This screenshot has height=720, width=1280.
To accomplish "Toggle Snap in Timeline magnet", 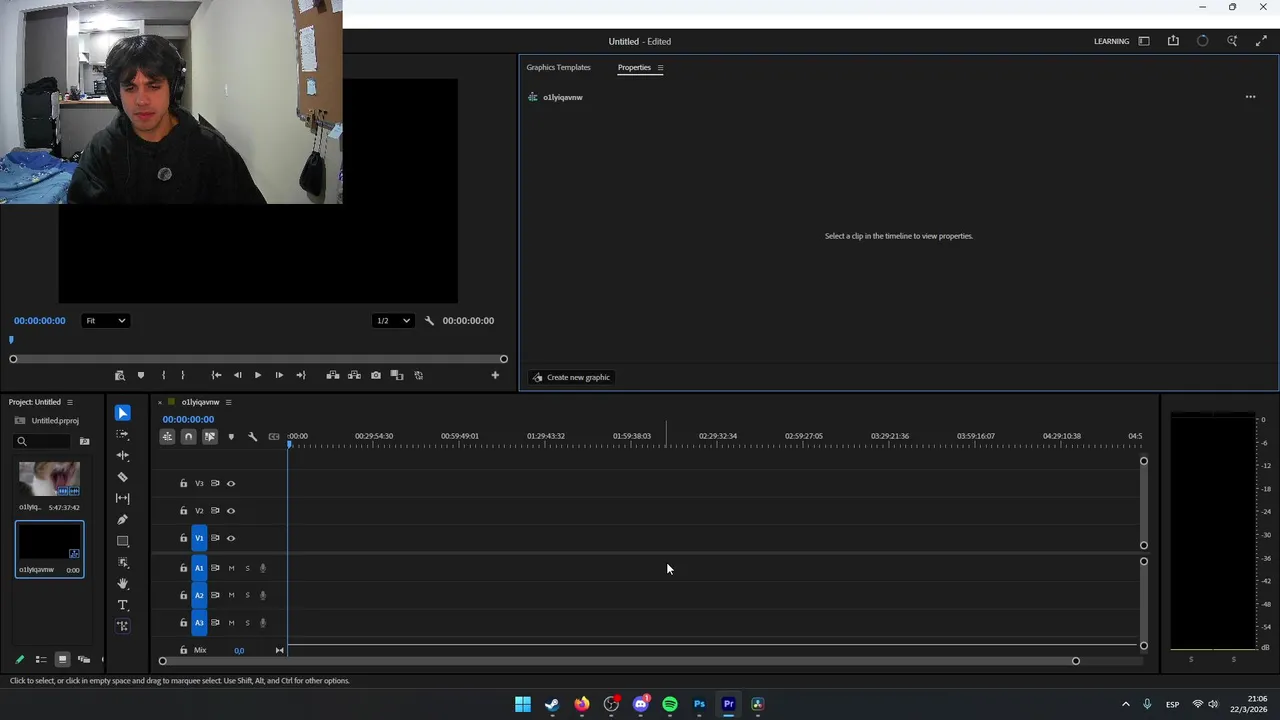I will (x=188, y=436).
